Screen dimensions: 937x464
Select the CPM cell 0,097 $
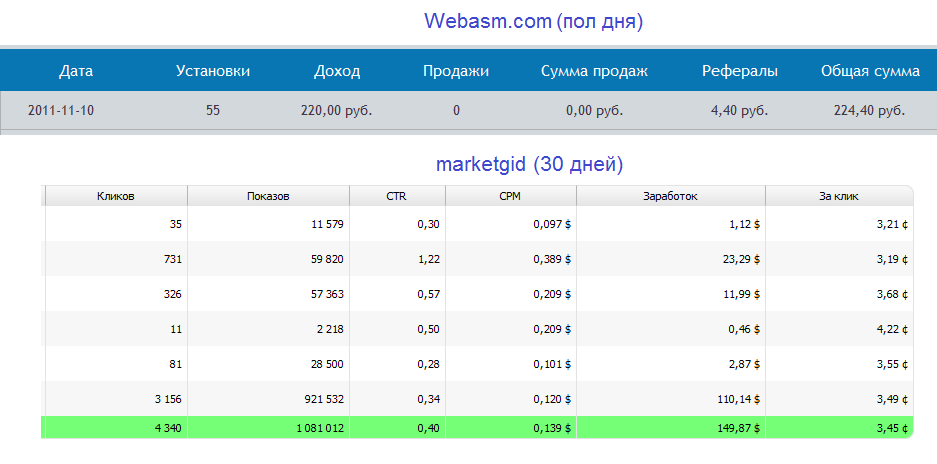point(552,224)
